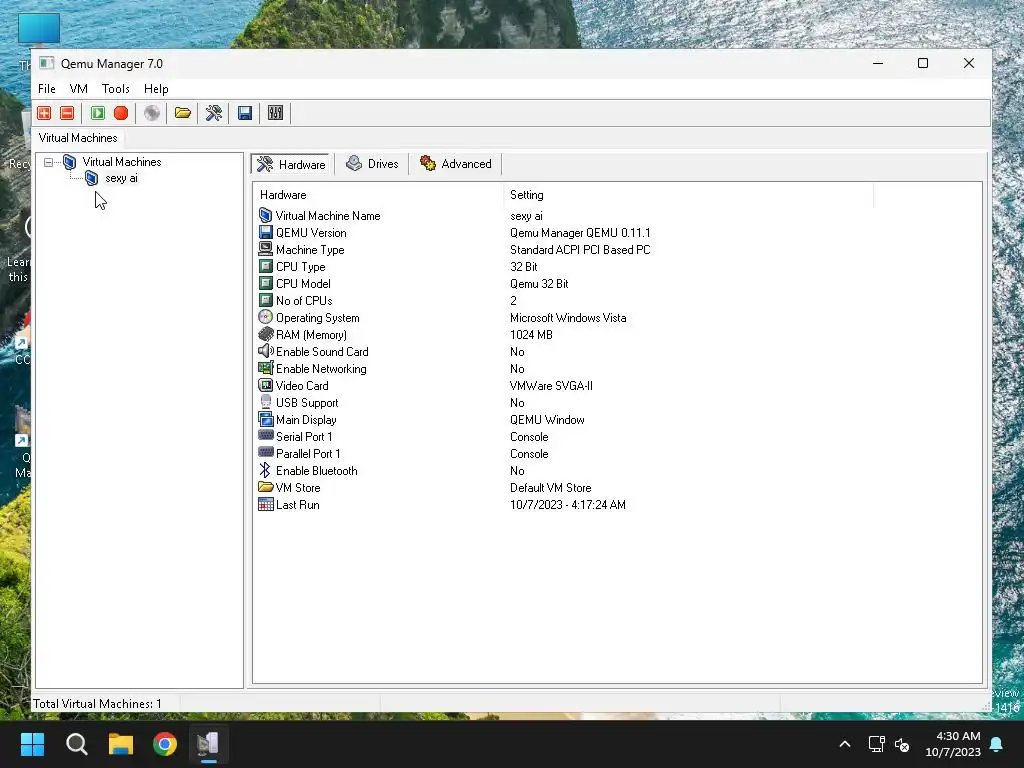Select the 'Default VM Store' value

551,487
